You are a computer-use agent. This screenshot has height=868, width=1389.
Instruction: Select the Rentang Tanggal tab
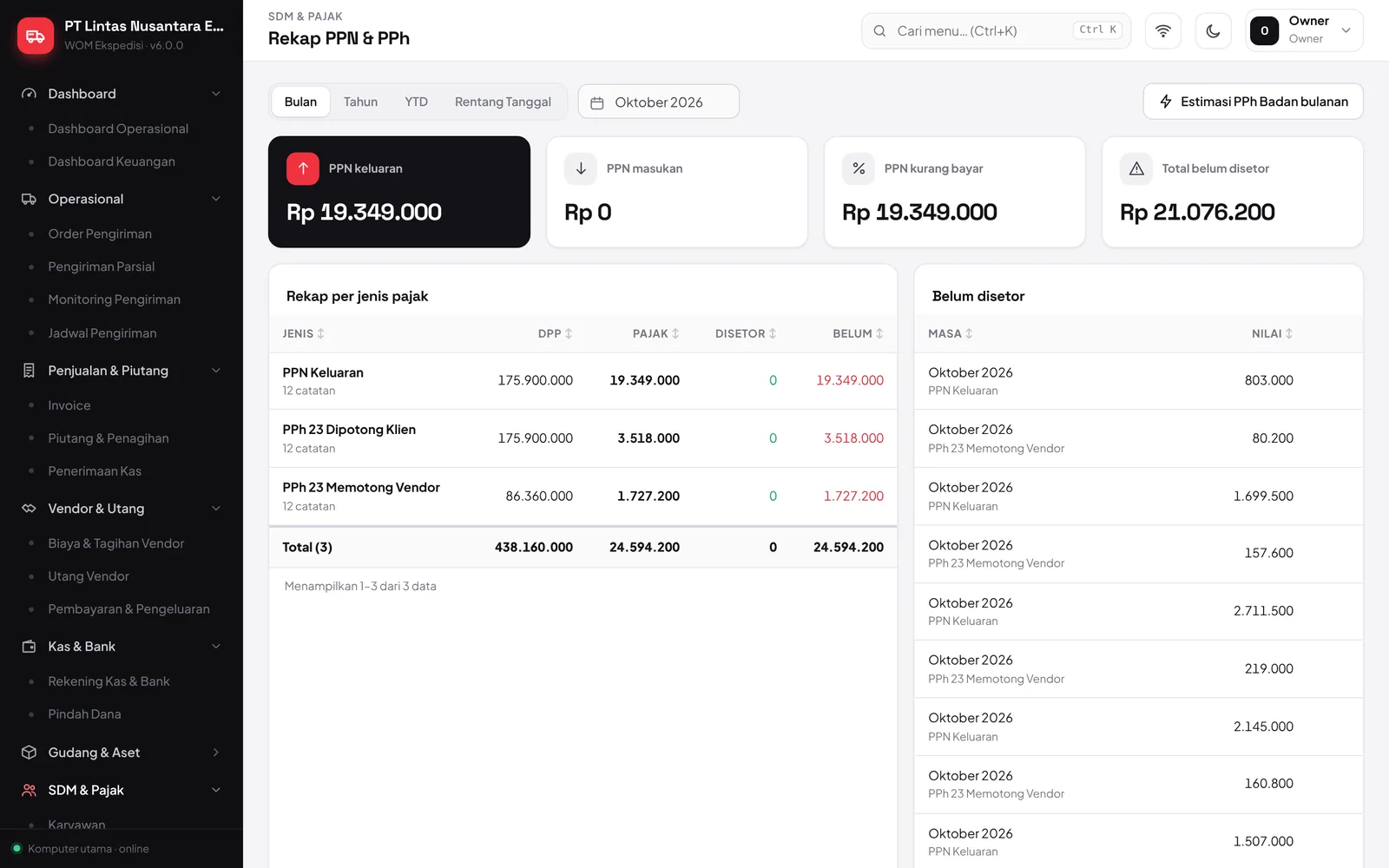coord(503,102)
